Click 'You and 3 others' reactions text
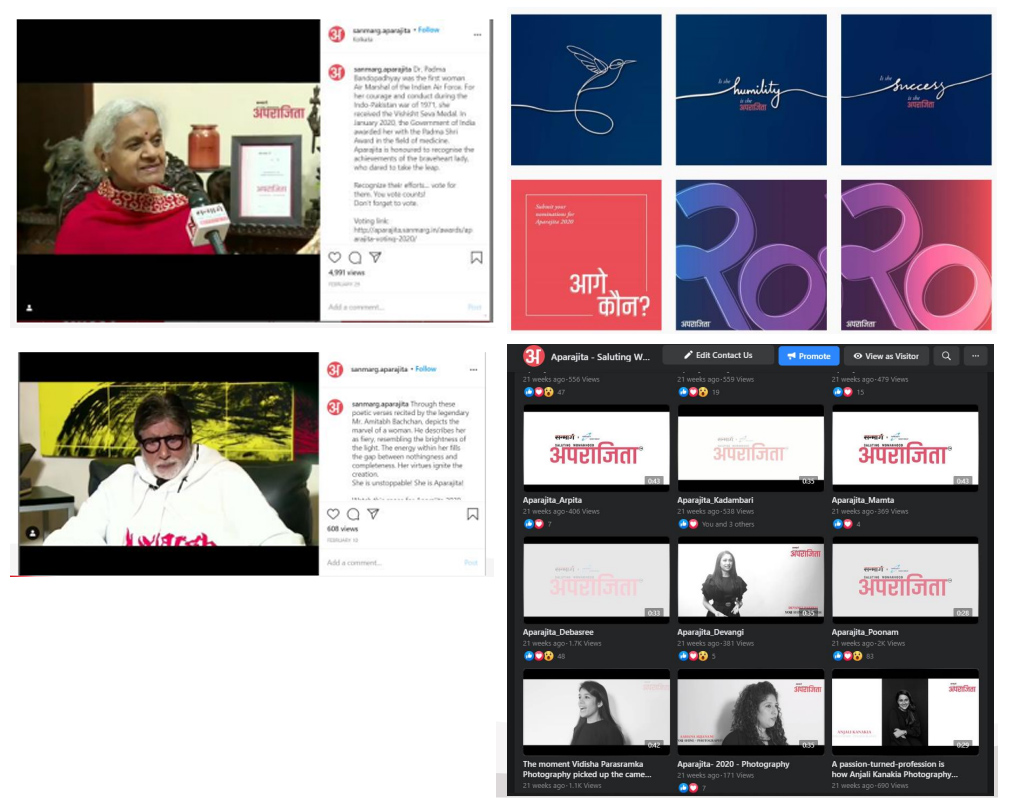The width and height of the screenshot is (1013, 798). pos(728,524)
